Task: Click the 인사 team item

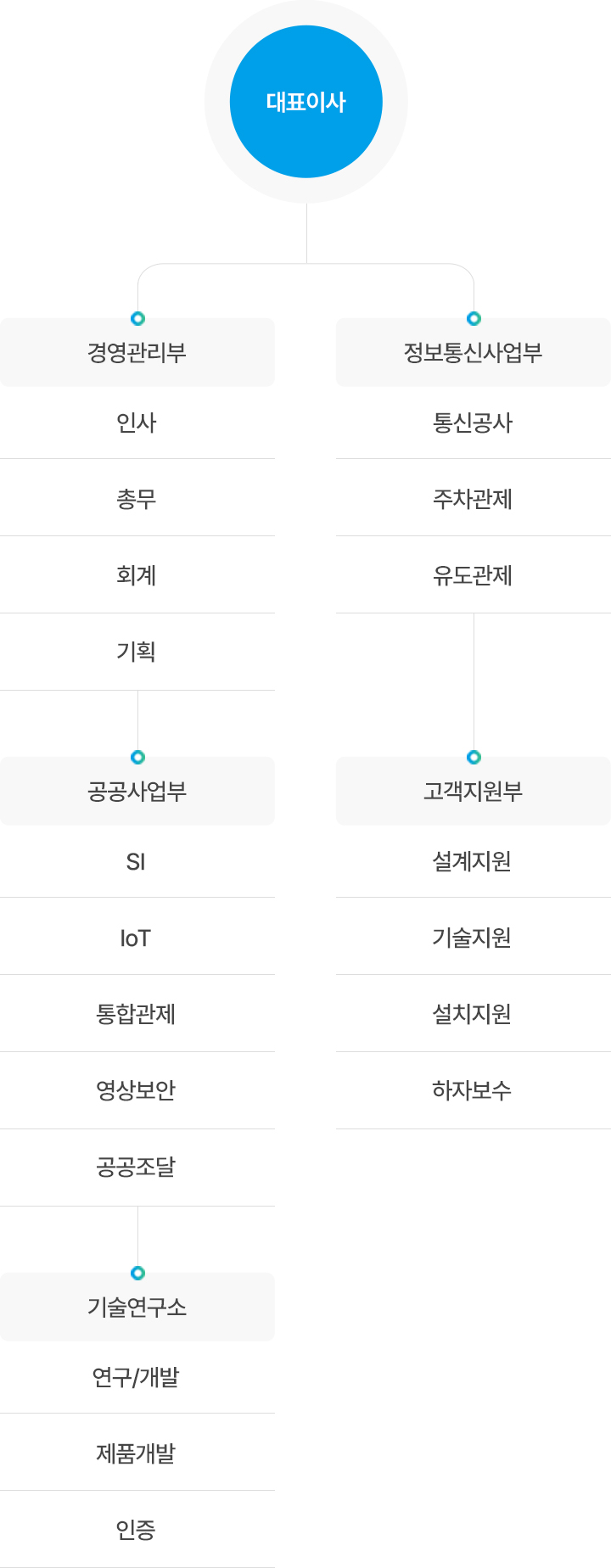Action: click(x=137, y=423)
